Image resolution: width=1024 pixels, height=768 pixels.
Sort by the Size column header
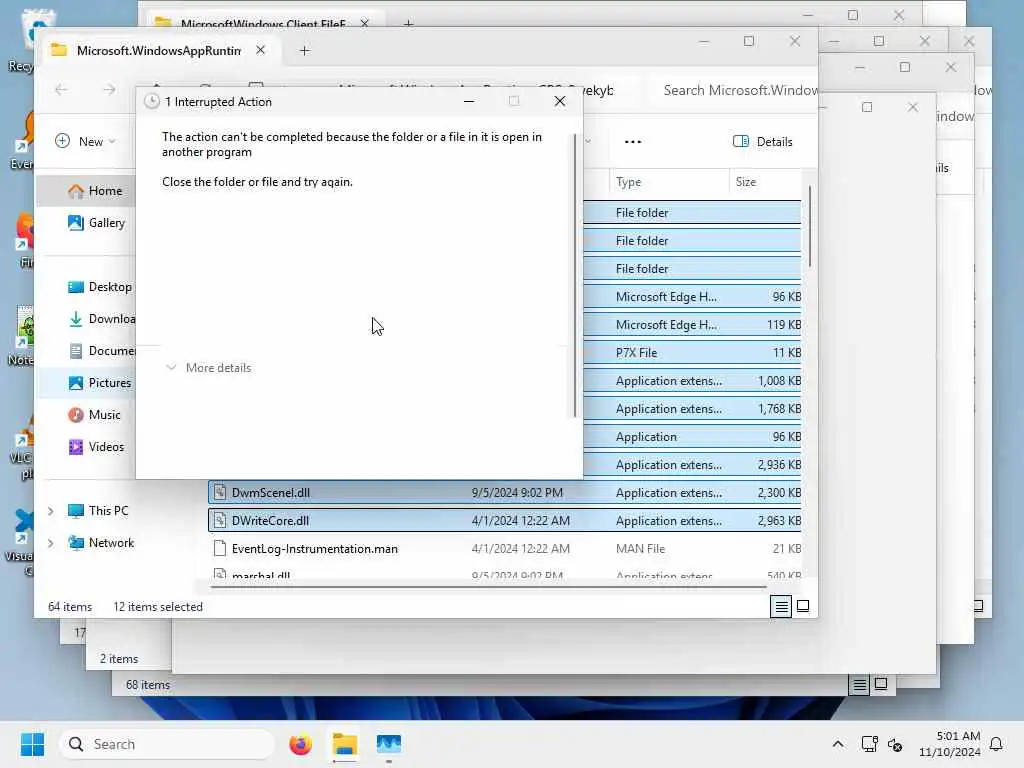pyautogui.click(x=765, y=182)
